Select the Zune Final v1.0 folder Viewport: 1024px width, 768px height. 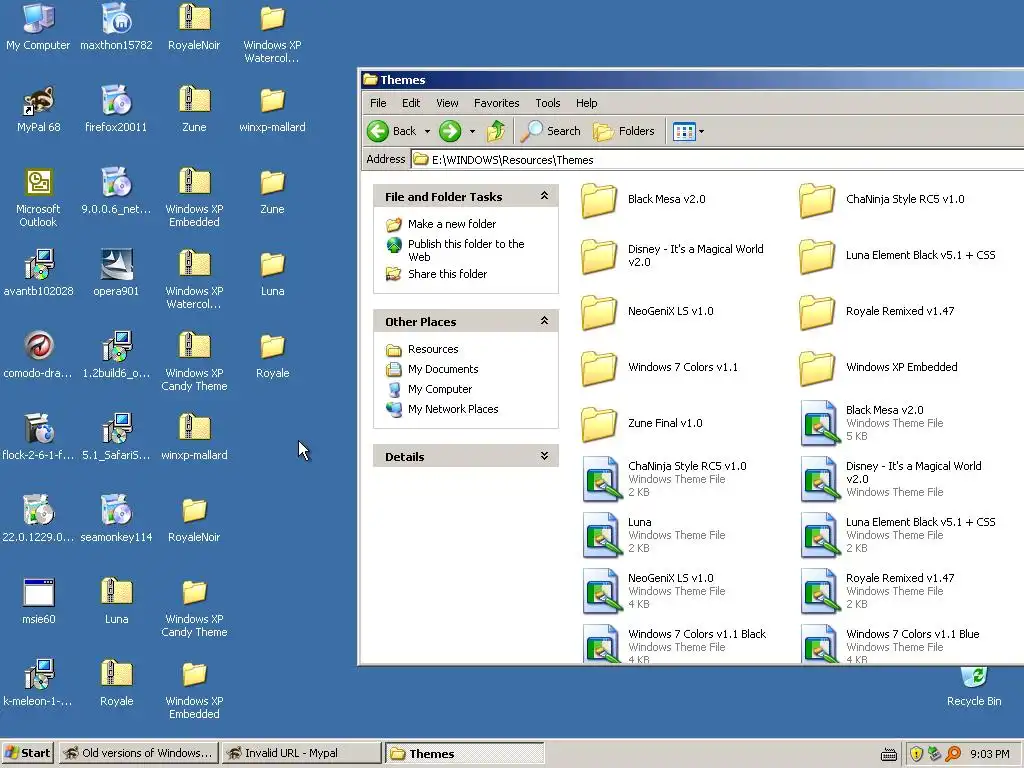[x=642, y=424]
